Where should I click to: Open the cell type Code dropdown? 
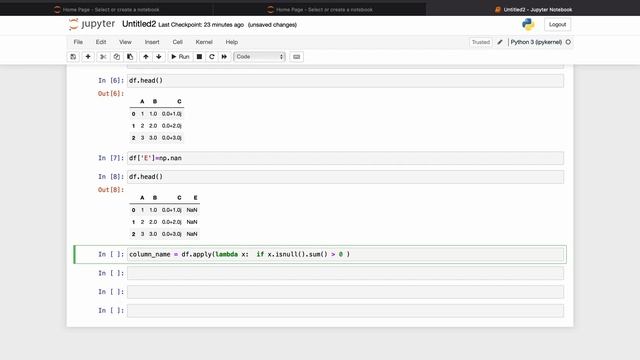[x=260, y=57]
